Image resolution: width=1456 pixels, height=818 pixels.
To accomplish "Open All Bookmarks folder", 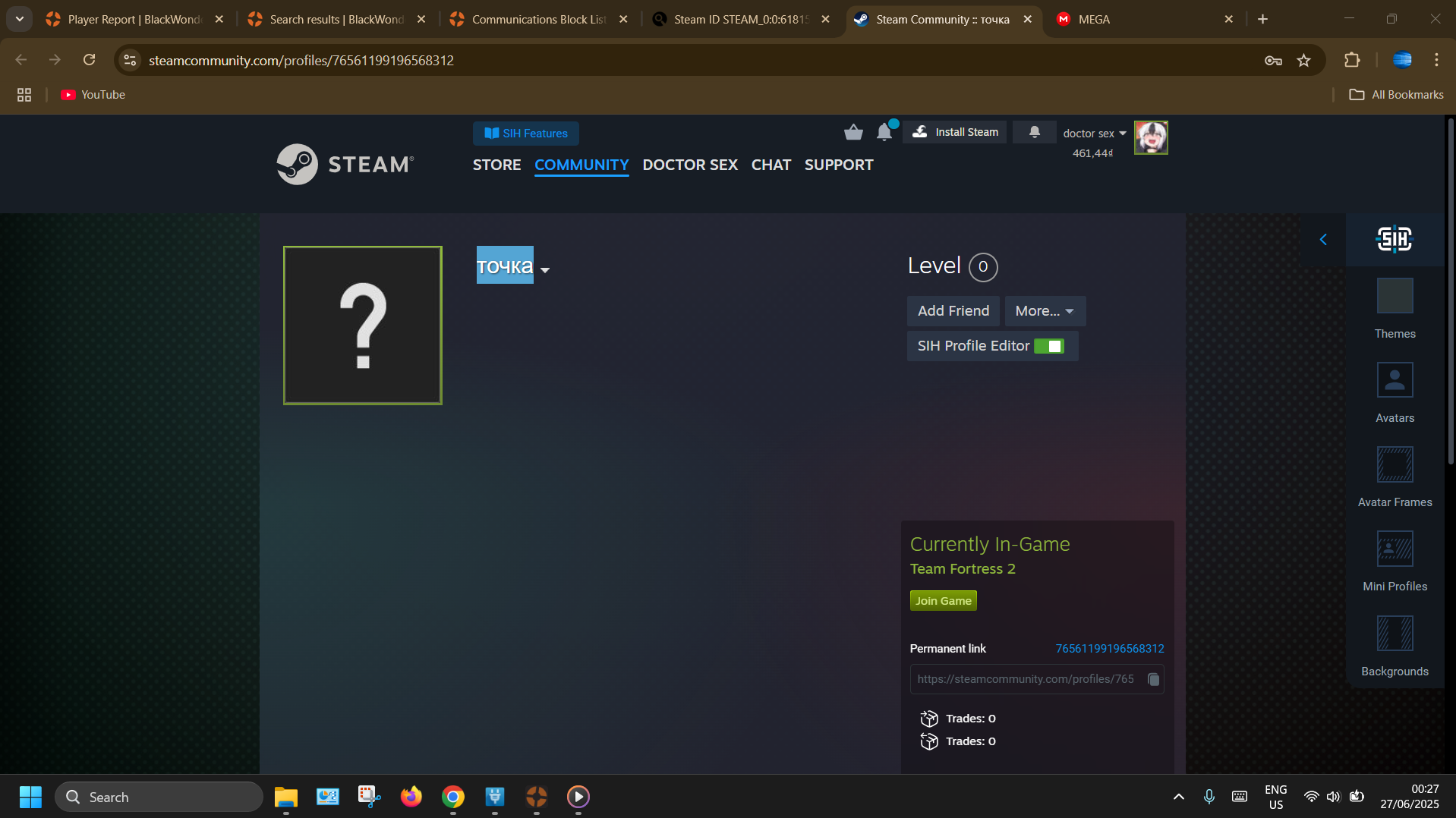I will [1396, 95].
